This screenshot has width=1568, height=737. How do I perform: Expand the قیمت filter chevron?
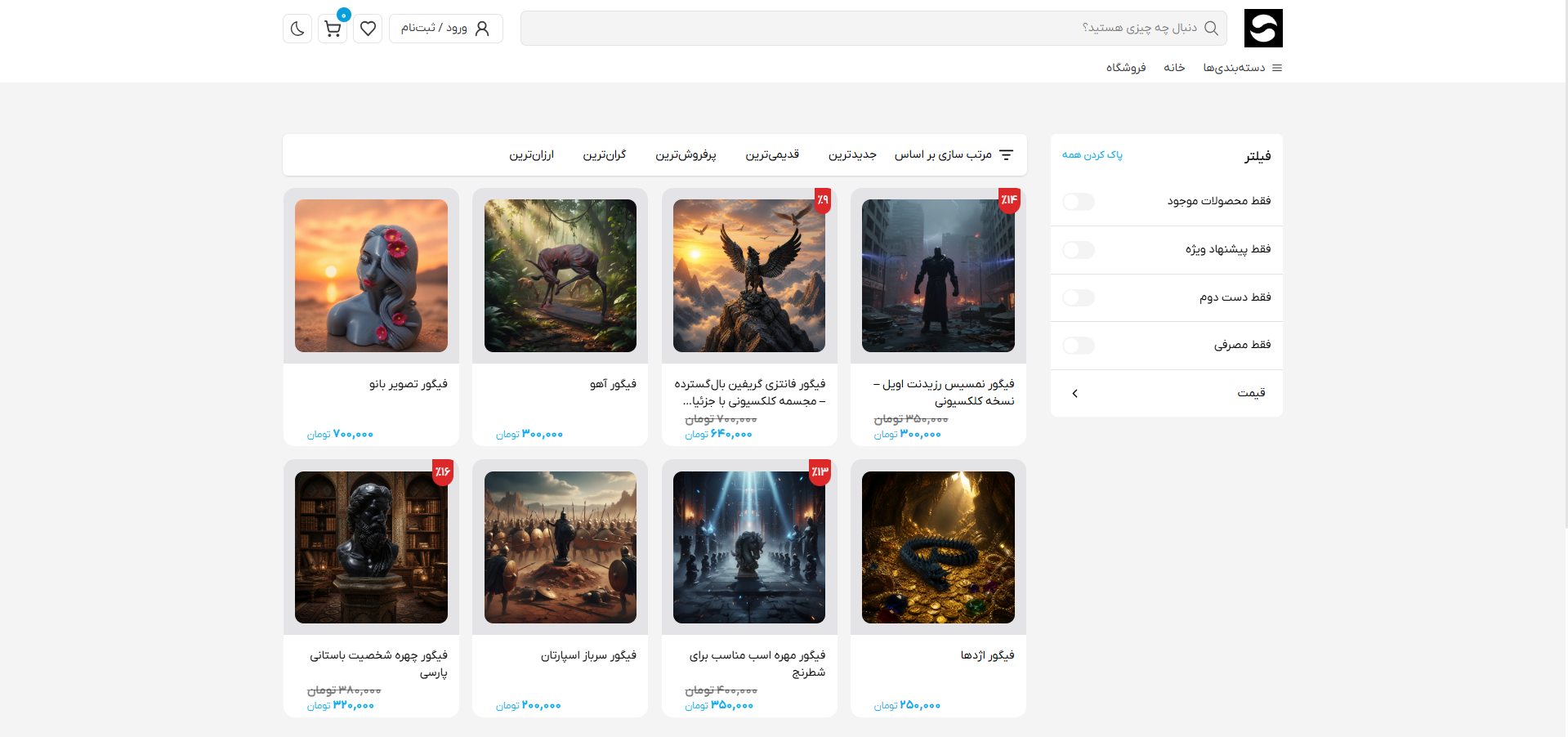click(x=1074, y=394)
